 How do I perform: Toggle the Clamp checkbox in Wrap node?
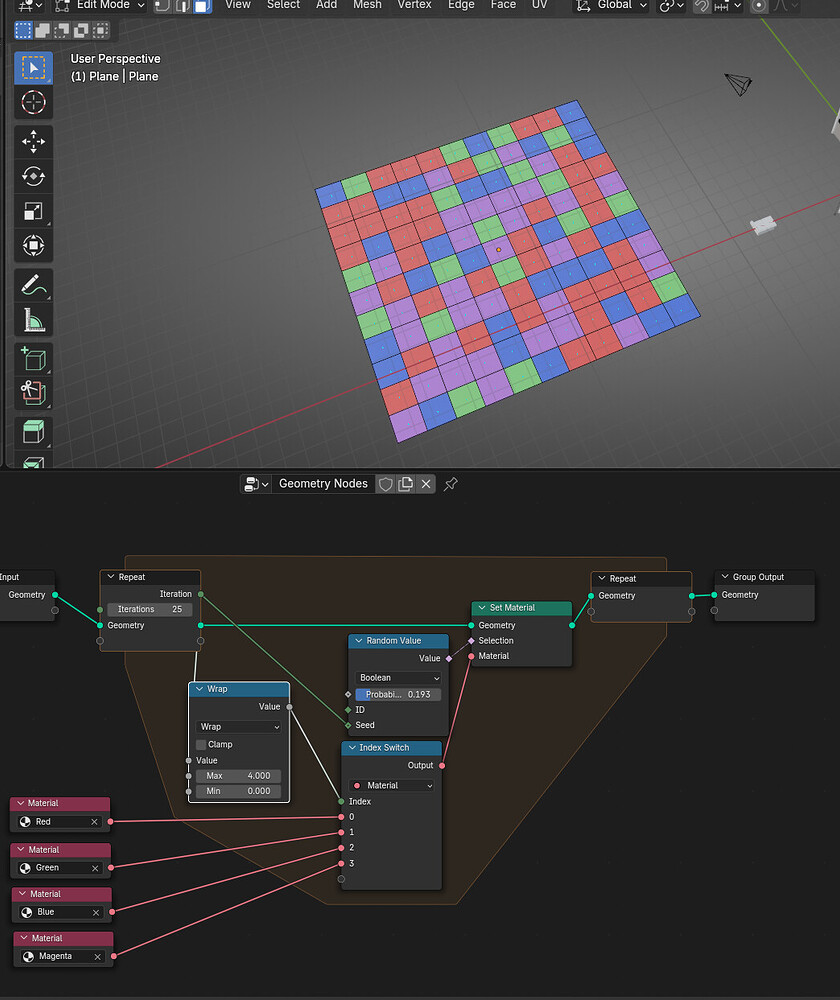(201, 745)
